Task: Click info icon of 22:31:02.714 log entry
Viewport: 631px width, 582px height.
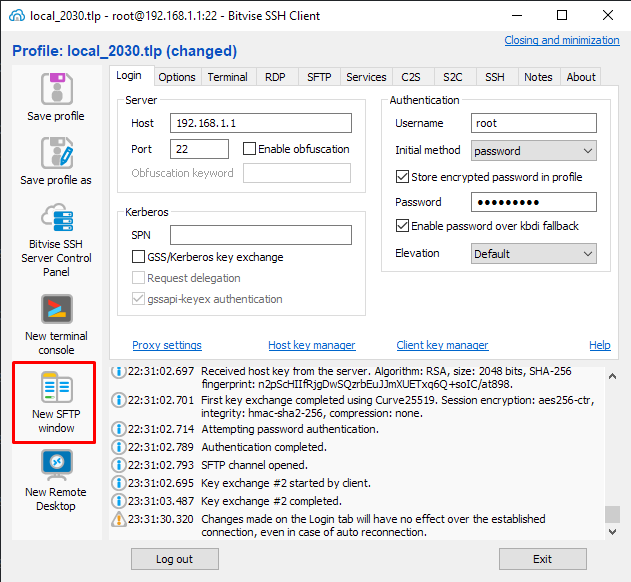Action: point(118,429)
